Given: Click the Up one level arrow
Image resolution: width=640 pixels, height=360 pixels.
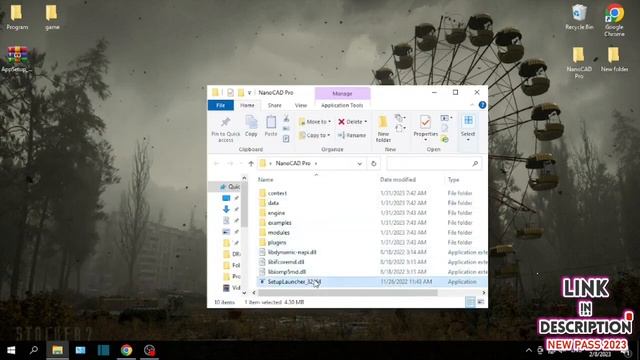Looking at the screenshot, I should click(x=251, y=164).
